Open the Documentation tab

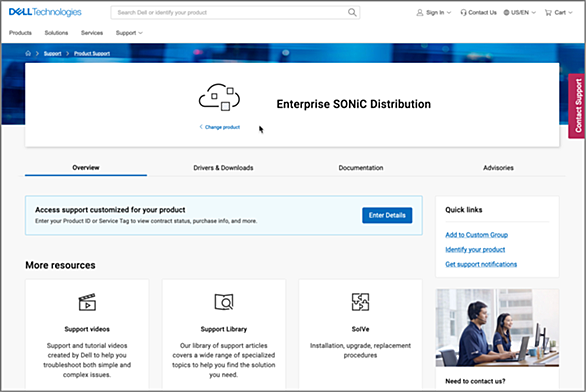pyautogui.click(x=361, y=168)
